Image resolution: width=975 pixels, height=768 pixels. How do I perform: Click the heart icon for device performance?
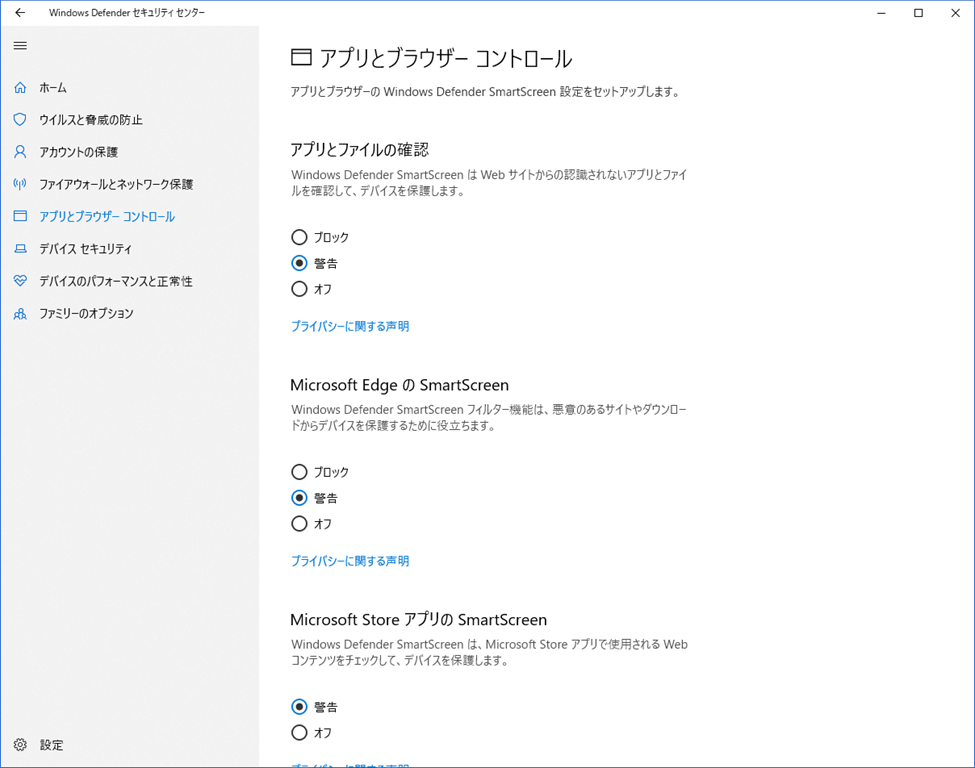click(20, 281)
